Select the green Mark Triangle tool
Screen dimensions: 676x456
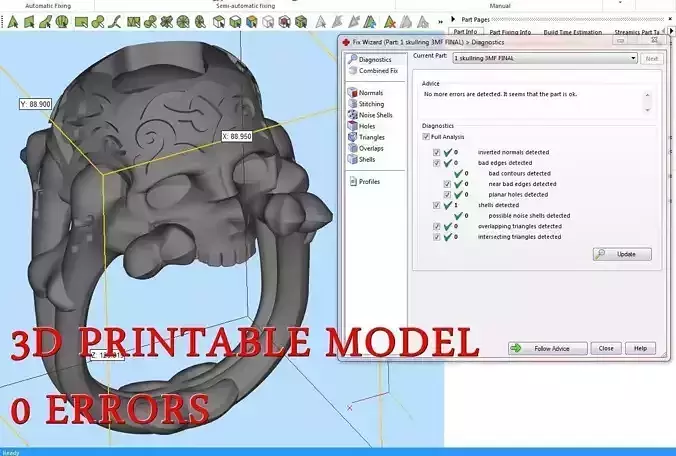tap(13, 22)
